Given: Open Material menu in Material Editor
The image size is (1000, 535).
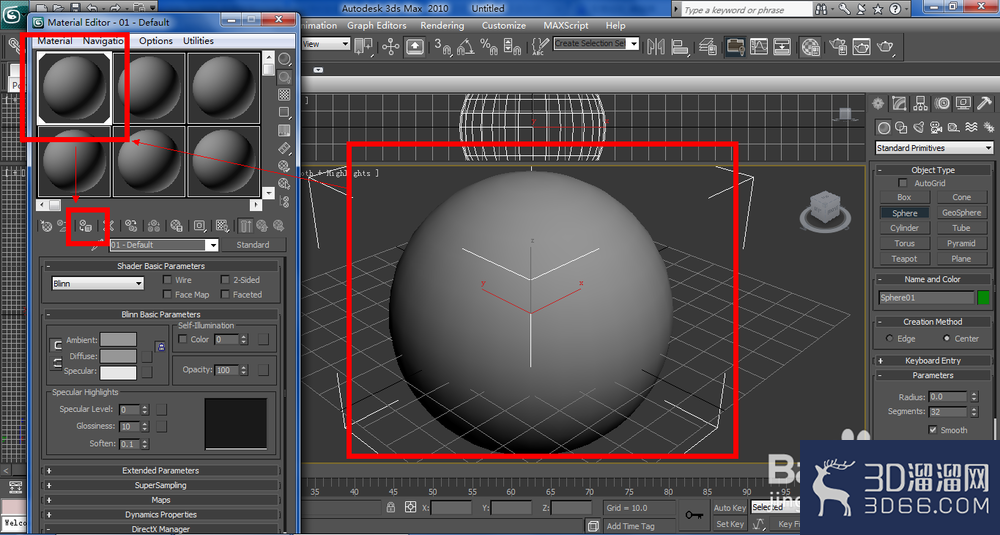Looking at the screenshot, I should [x=54, y=41].
